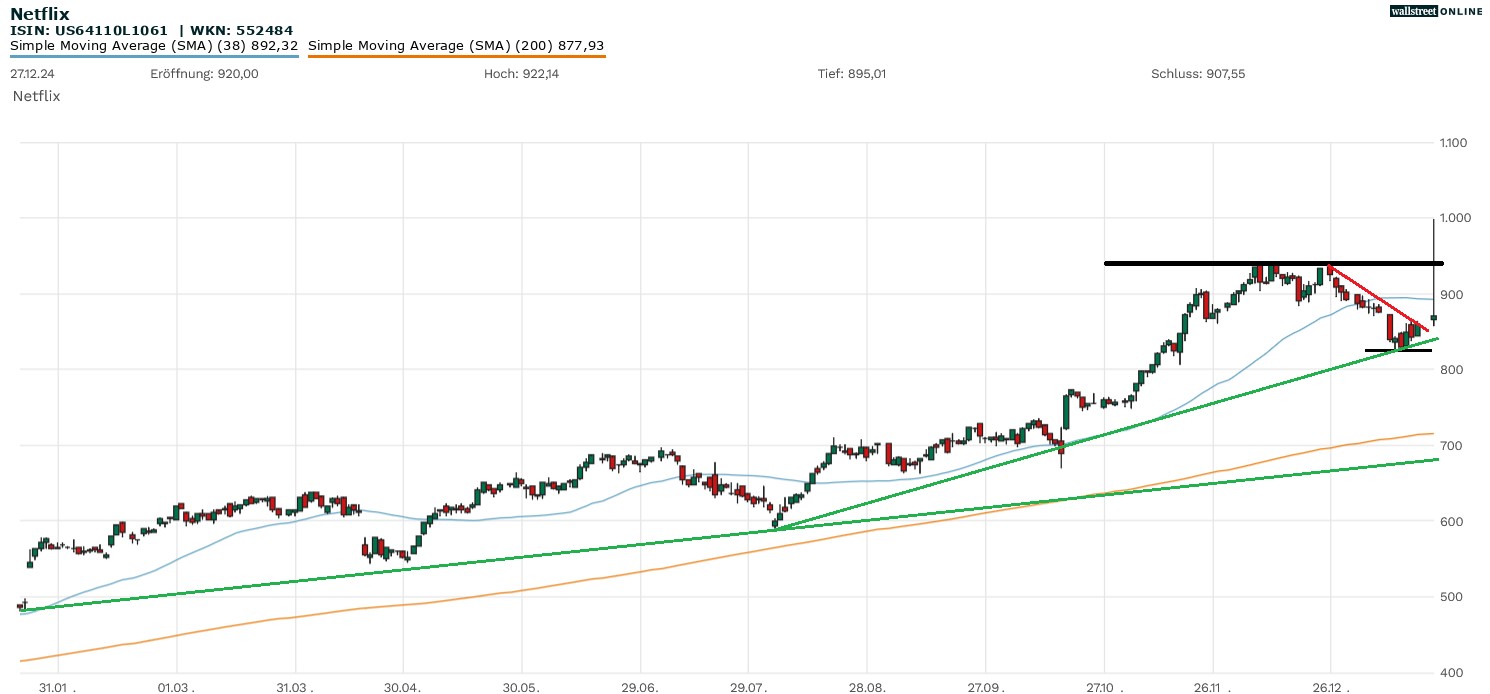The image size is (1490, 694).
Task: Select the SMA (38) legend label
Action: coord(154,45)
